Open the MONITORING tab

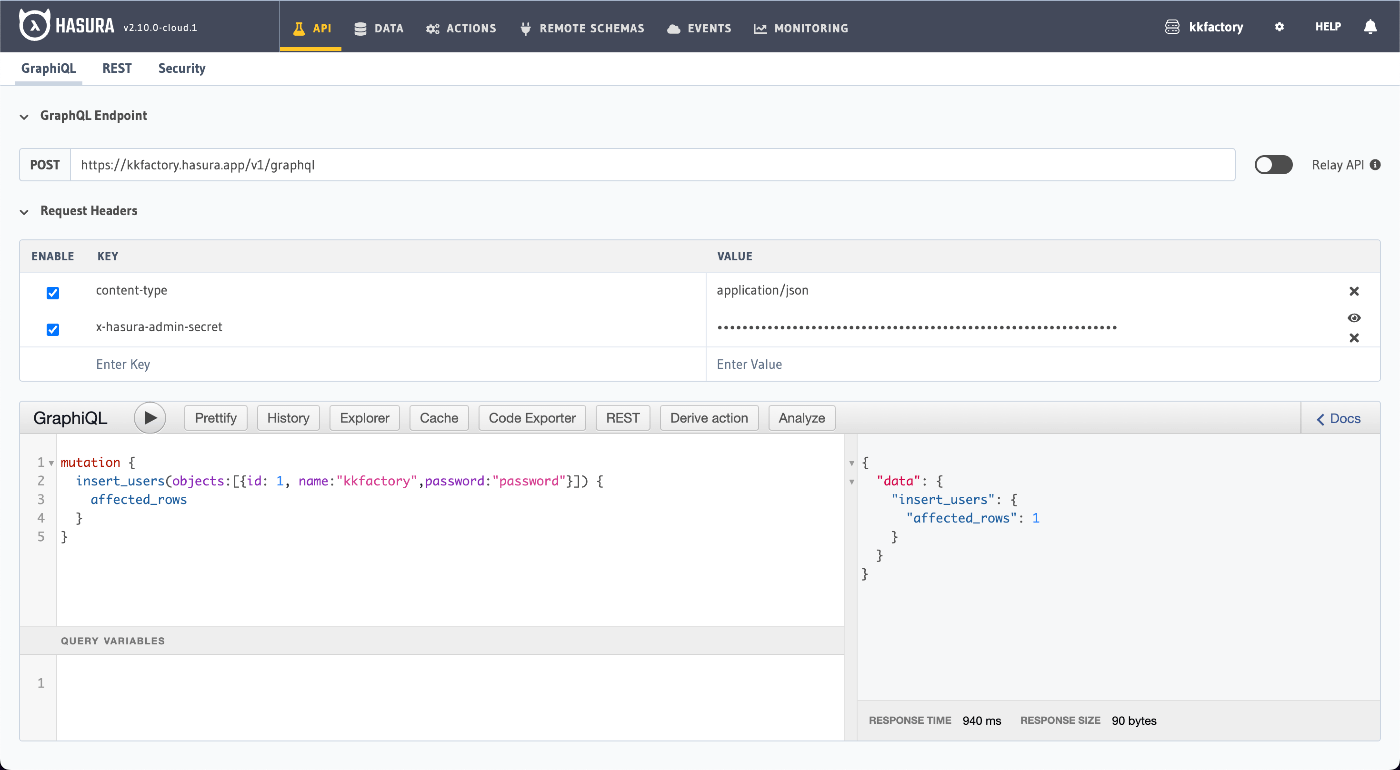tap(801, 28)
